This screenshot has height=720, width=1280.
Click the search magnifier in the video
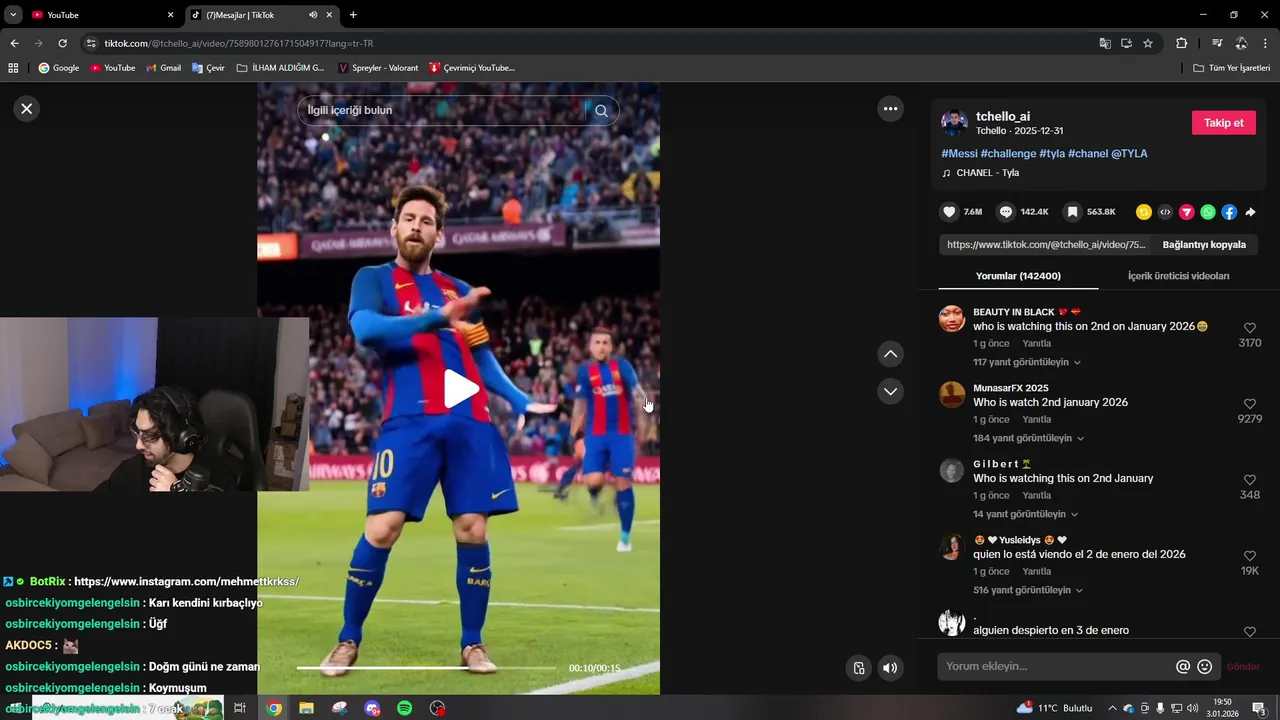tap(601, 111)
